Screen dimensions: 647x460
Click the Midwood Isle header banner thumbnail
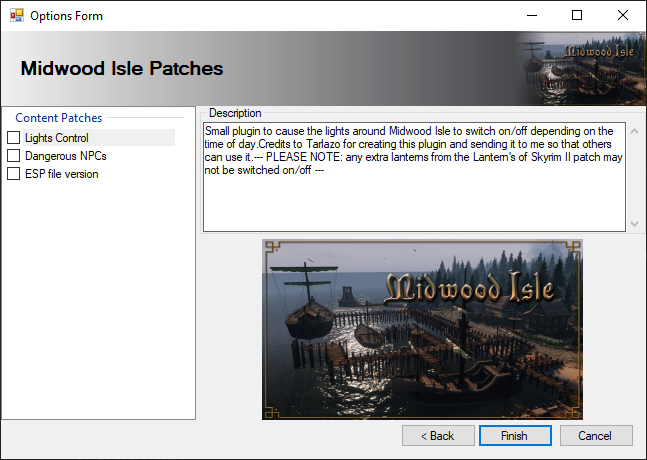pyautogui.click(x=581, y=68)
